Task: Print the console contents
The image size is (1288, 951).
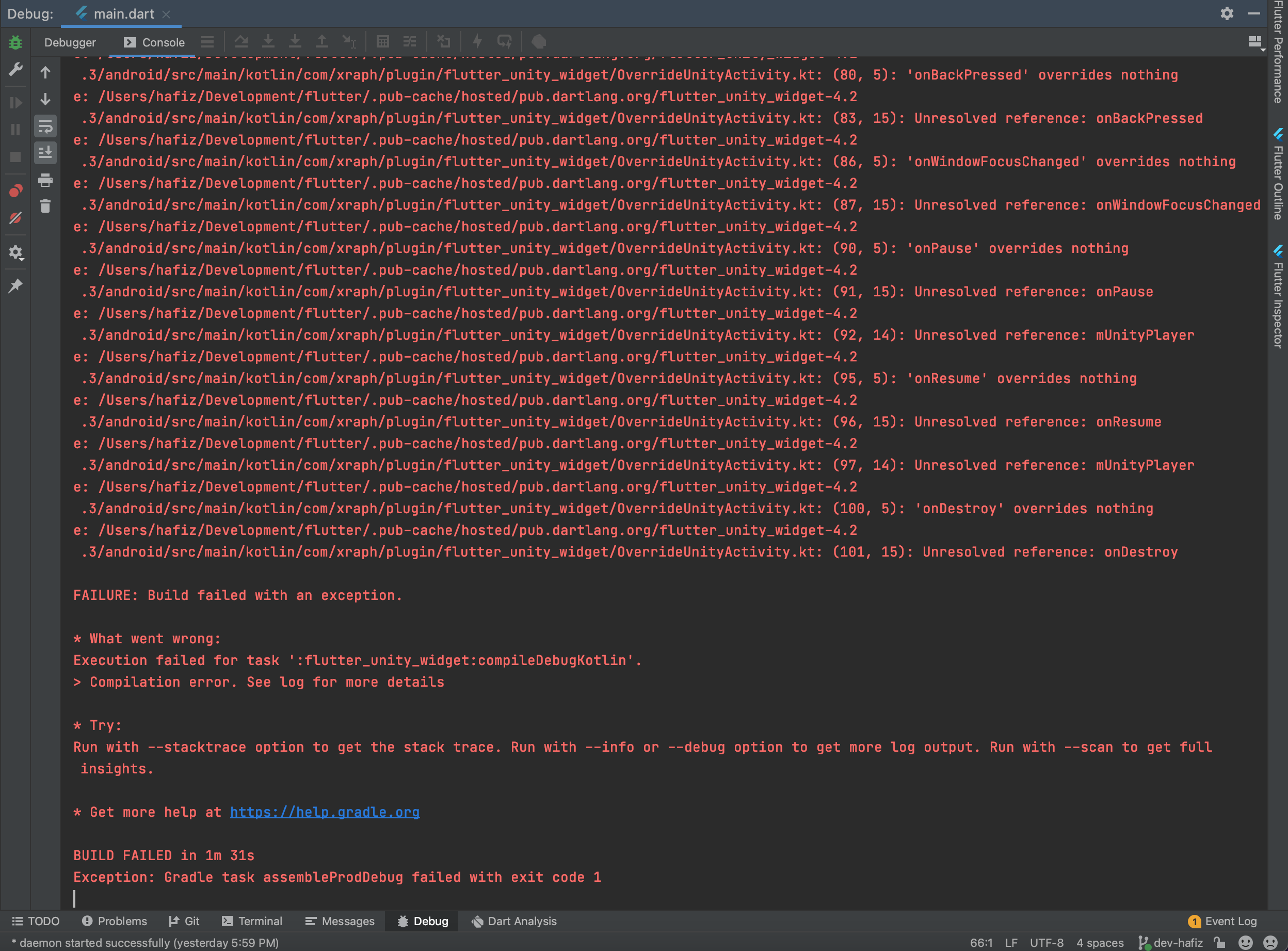Action: pyautogui.click(x=45, y=180)
